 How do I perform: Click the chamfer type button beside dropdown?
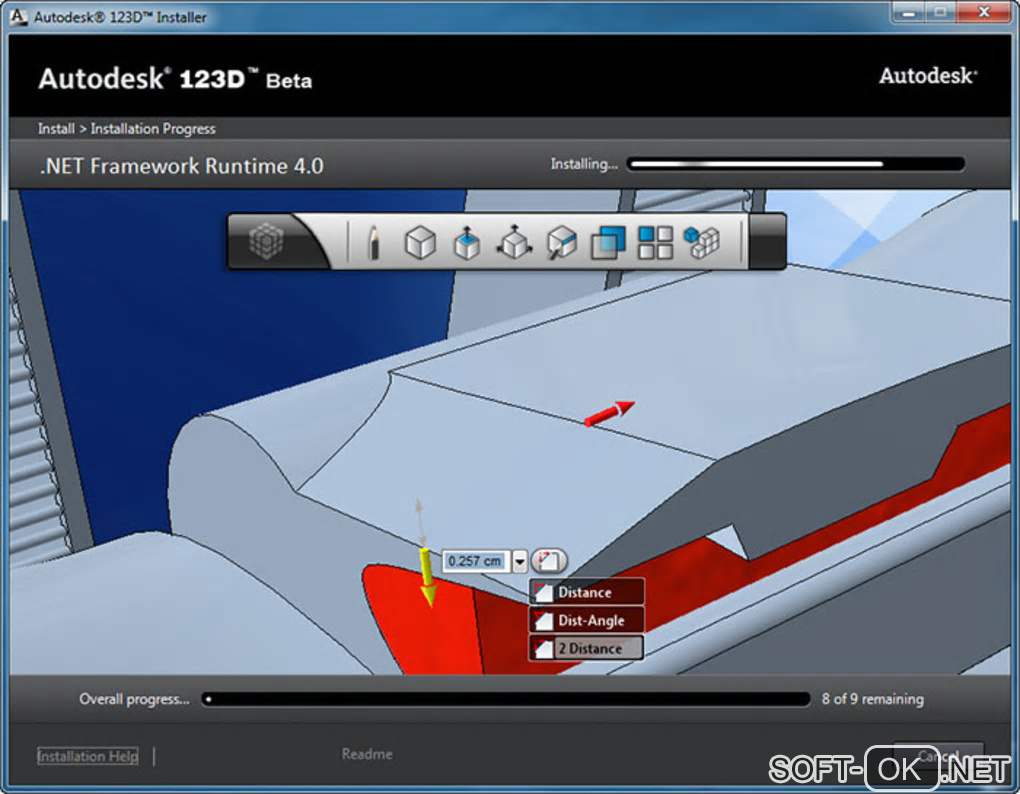(x=549, y=561)
